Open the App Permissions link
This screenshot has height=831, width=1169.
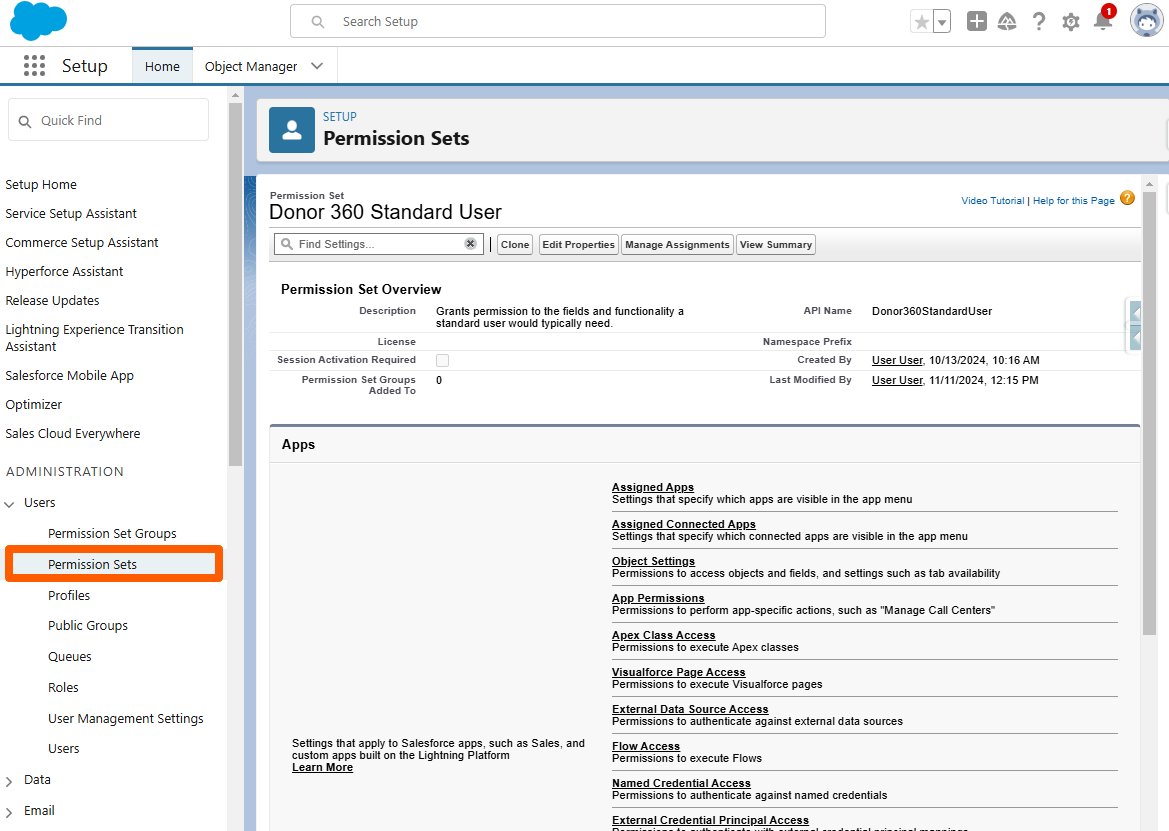click(x=658, y=598)
